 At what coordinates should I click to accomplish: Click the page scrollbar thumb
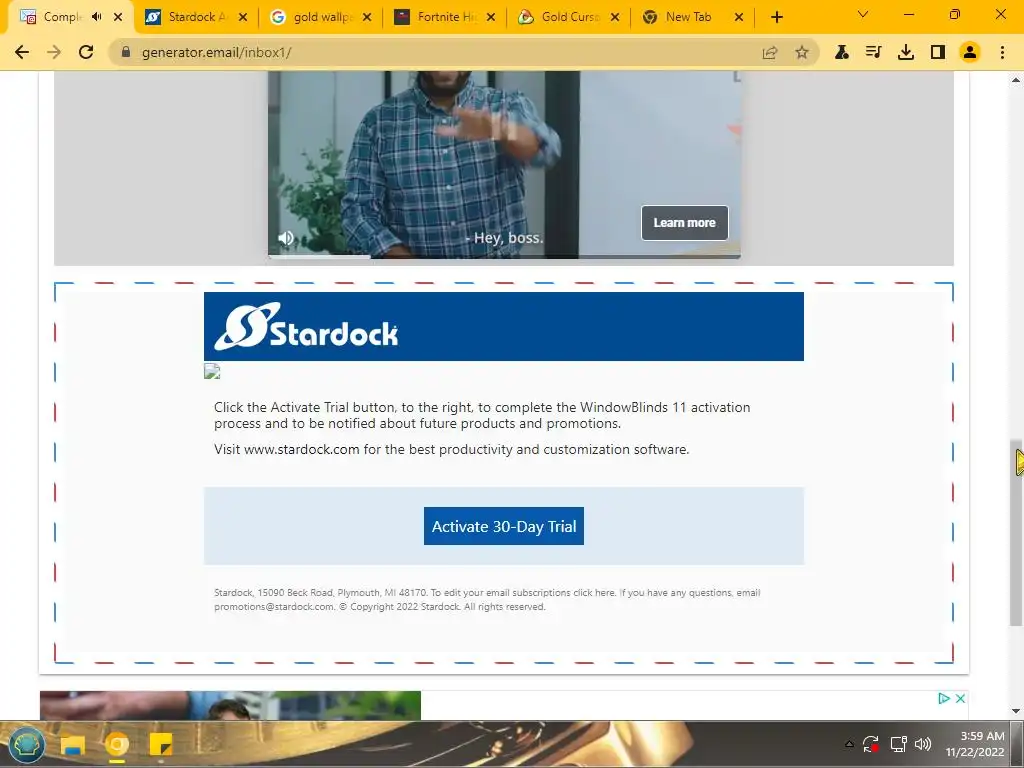pyautogui.click(x=1016, y=532)
